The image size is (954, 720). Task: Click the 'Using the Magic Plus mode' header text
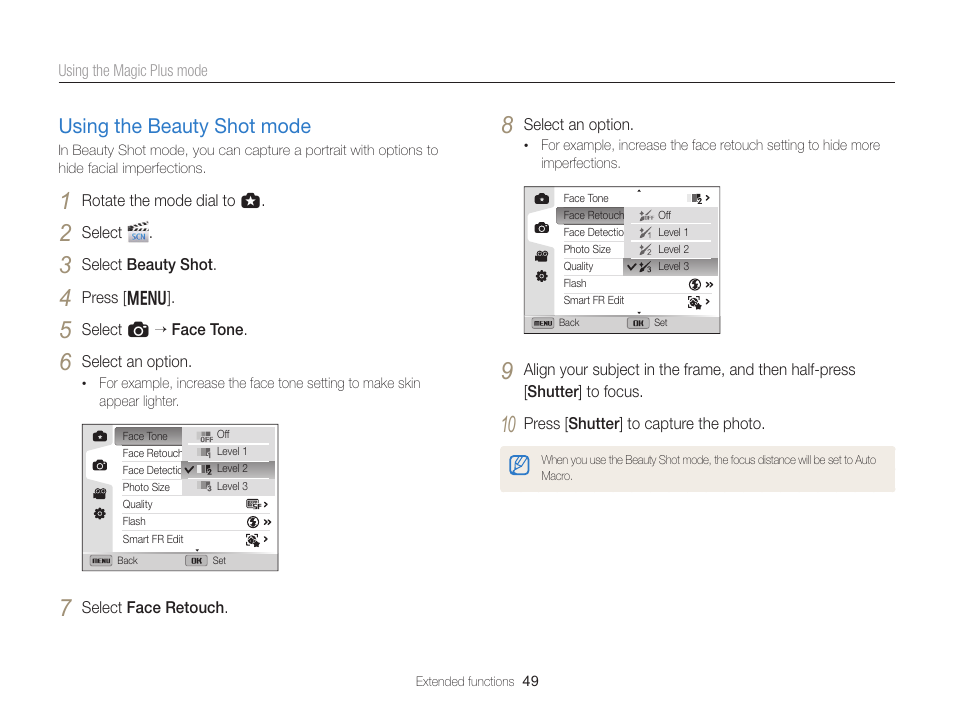(133, 71)
